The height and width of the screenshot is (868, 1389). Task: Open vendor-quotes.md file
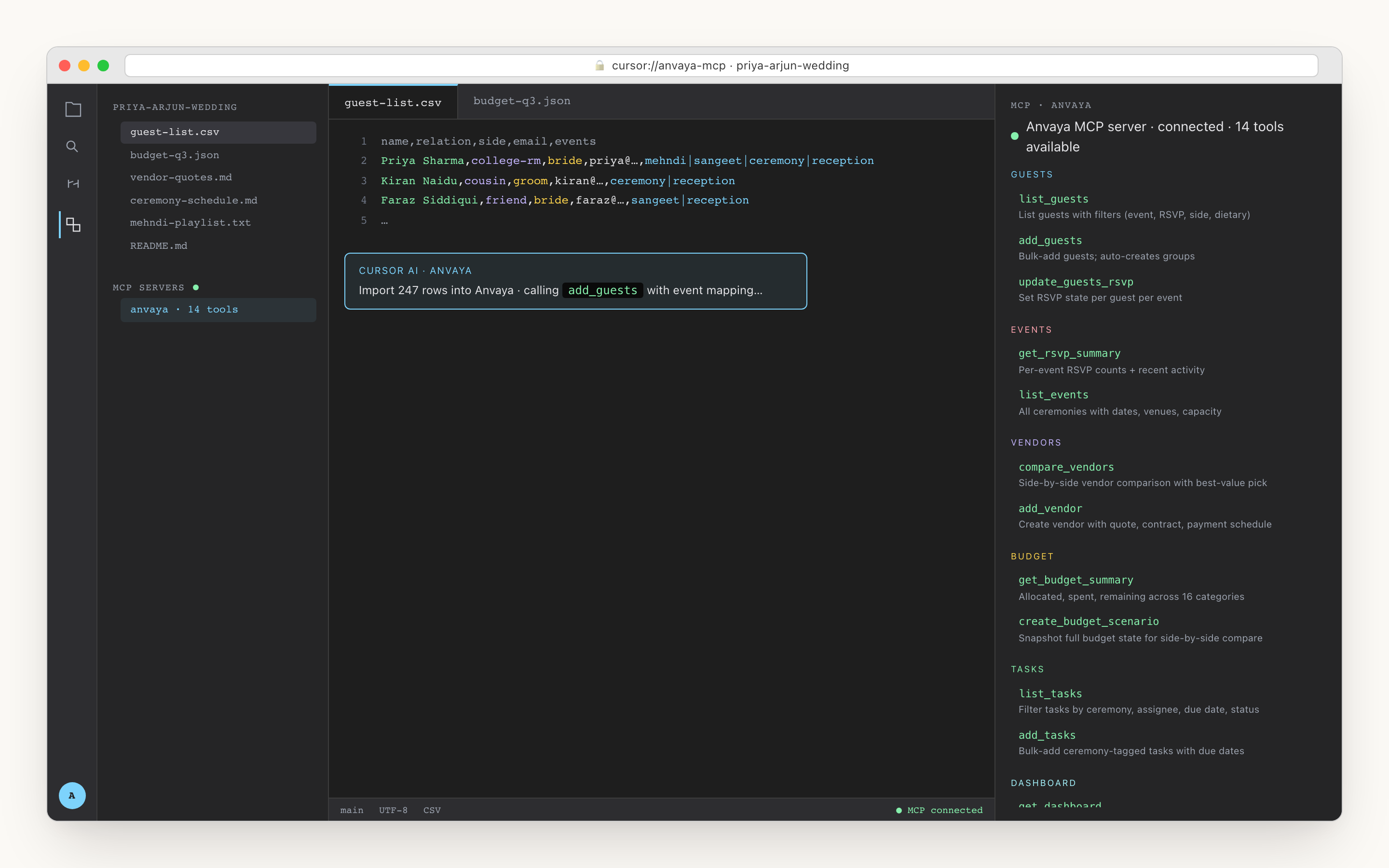pyautogui.click(x=218, y=177)
